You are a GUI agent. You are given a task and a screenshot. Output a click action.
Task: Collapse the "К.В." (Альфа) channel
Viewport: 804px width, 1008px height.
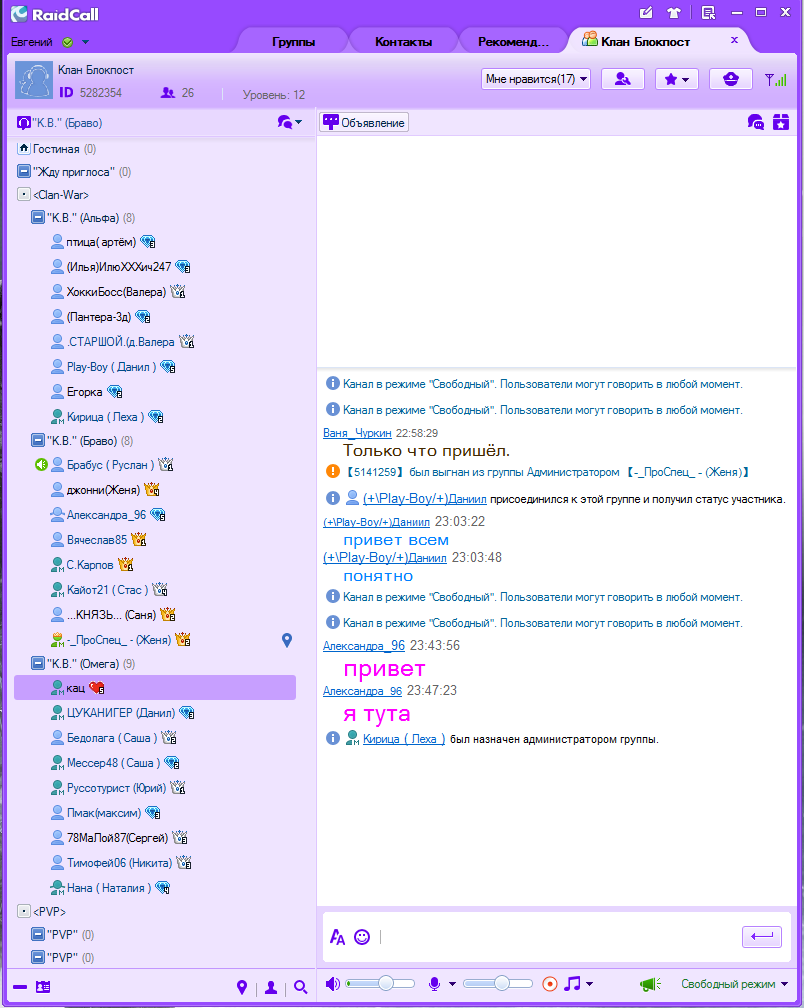tap(39, 217)
